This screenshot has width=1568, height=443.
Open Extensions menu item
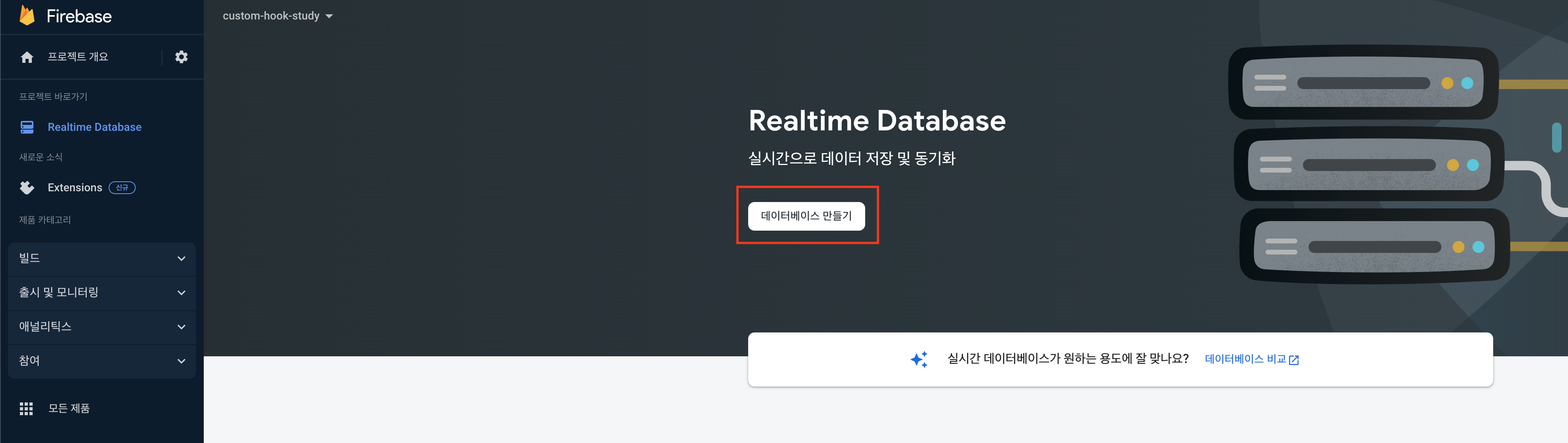[x=75, y=188]
